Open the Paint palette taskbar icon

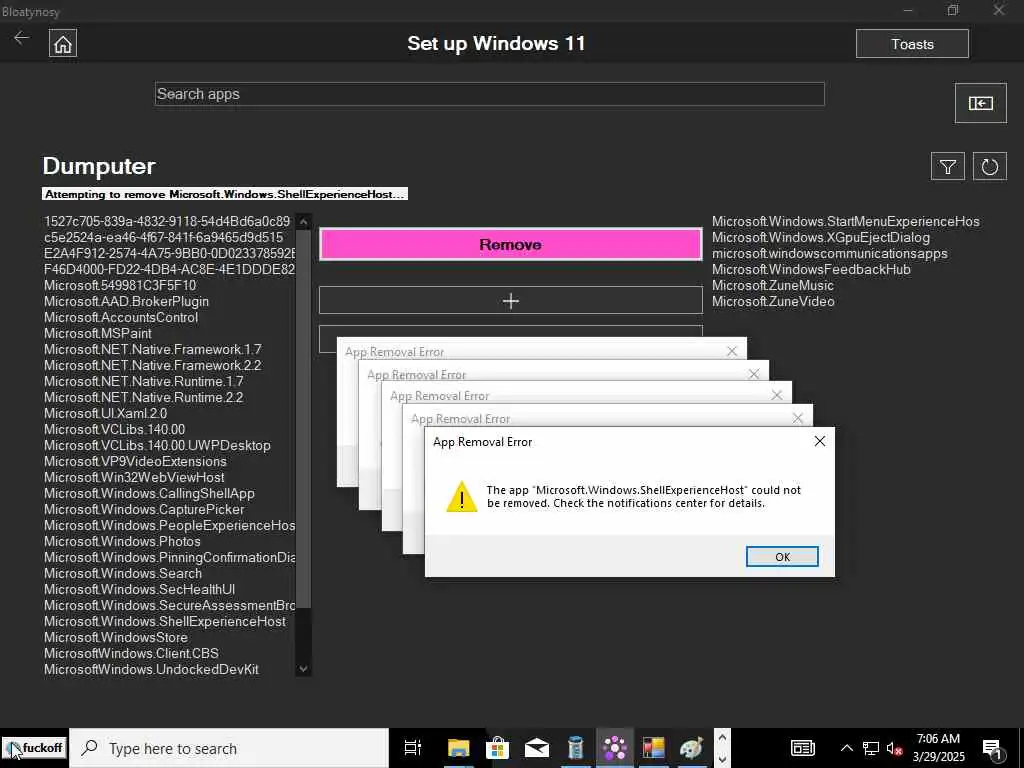coord(691,748)
